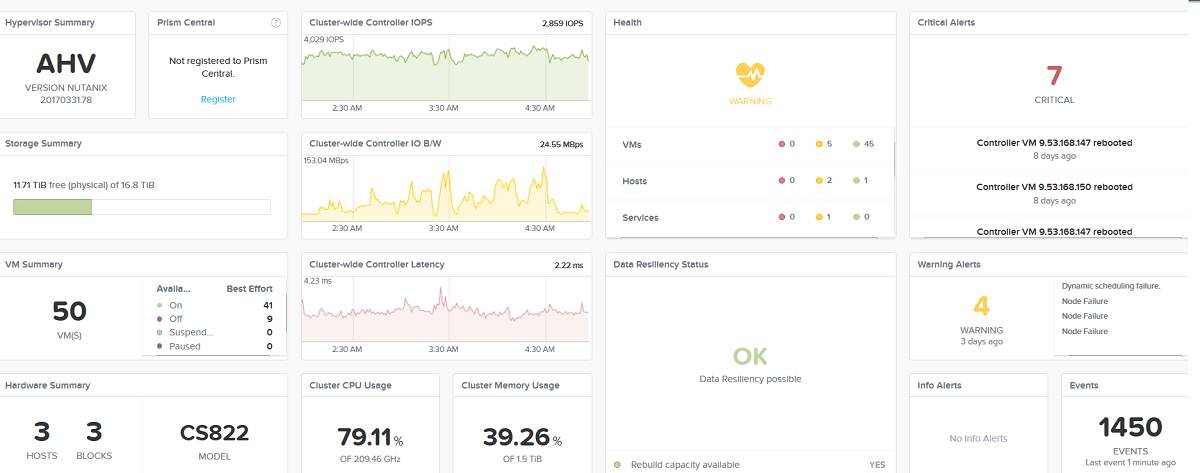Click the Cluster-wide Controller IOPS chart

[445, 73]
